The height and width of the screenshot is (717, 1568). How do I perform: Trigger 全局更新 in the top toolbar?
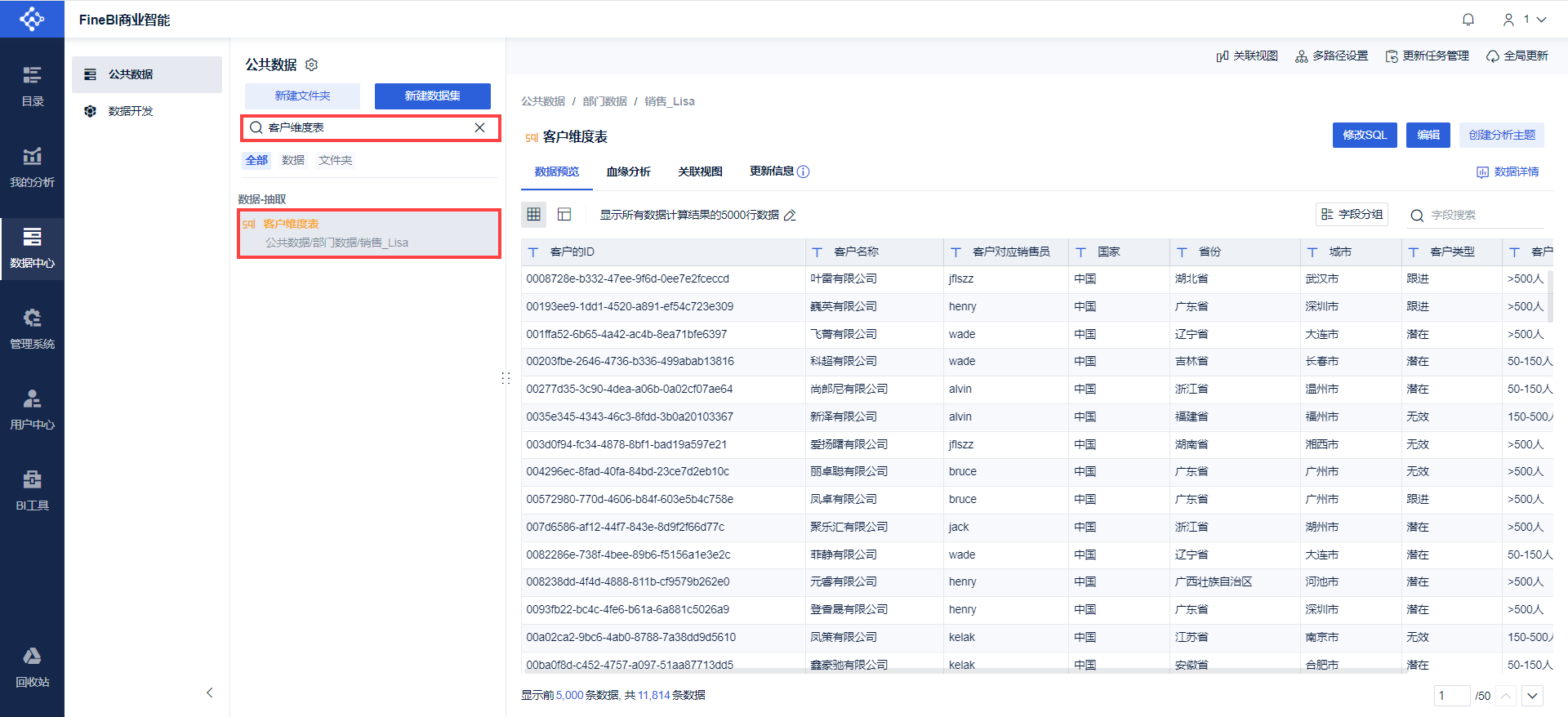point(1517,56)
